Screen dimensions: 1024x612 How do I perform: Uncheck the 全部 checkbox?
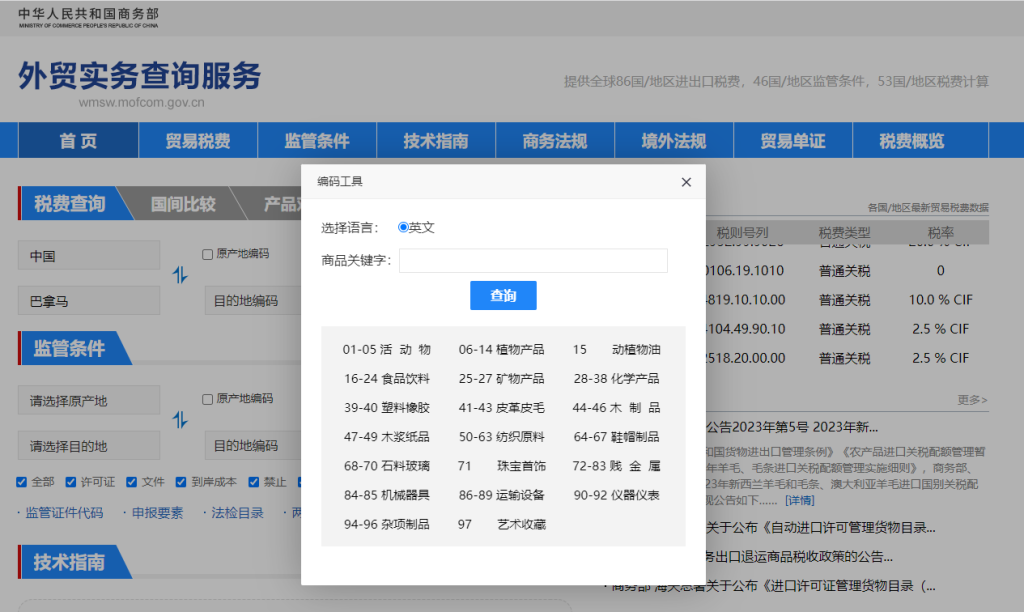coord(22,482)
